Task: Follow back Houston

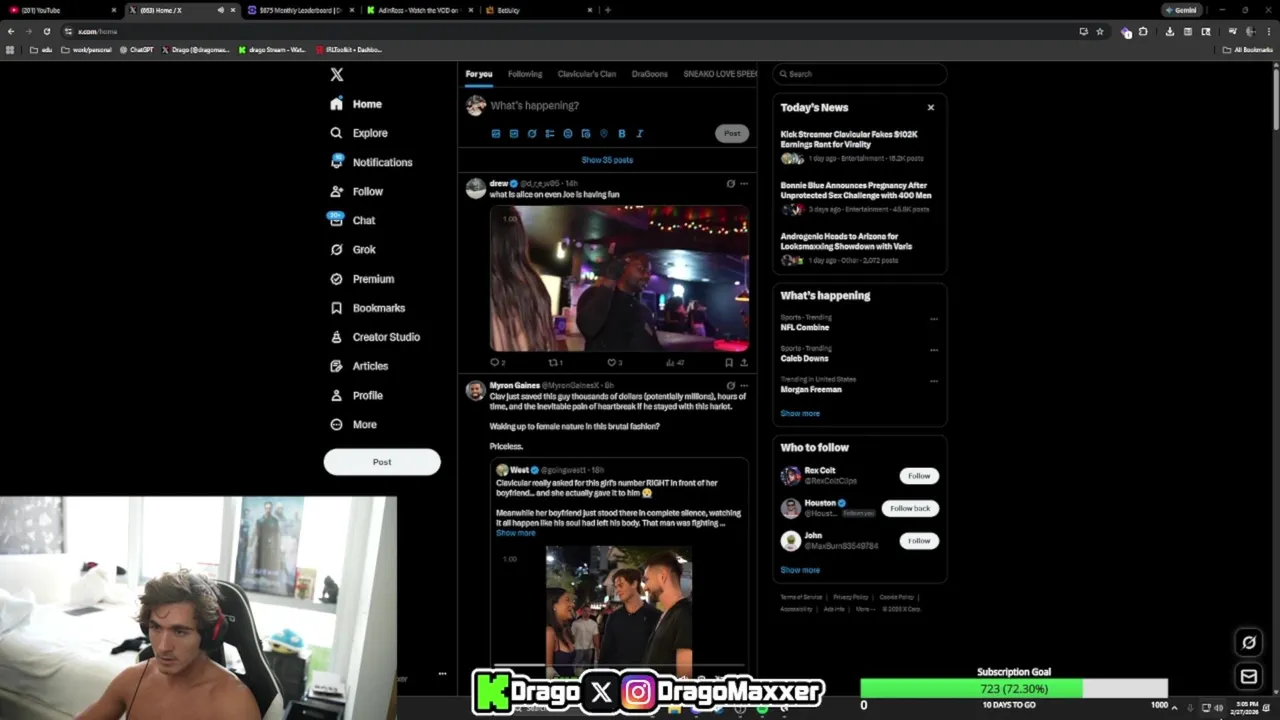Action: point(910,508)
